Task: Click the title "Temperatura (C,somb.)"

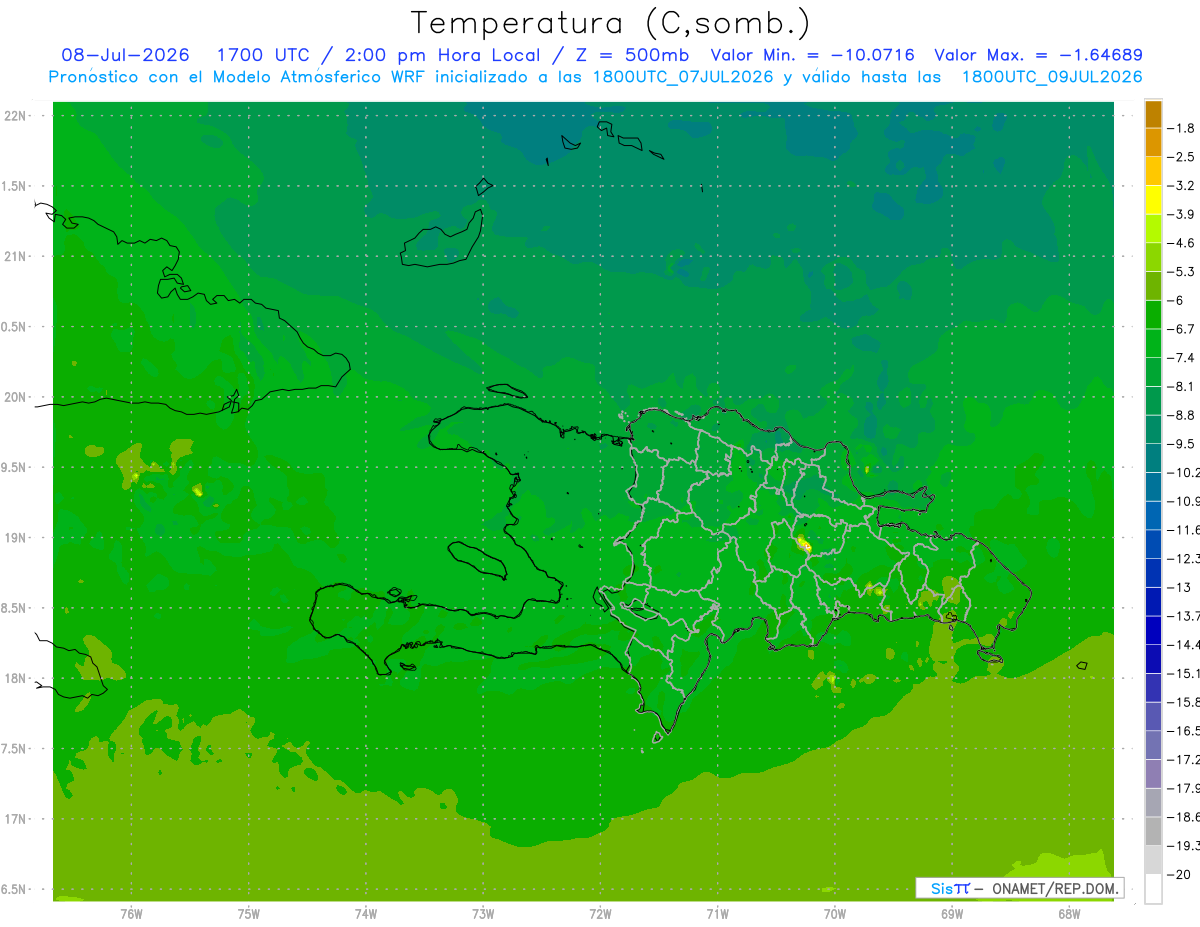Action: click(x=611, y=23)
